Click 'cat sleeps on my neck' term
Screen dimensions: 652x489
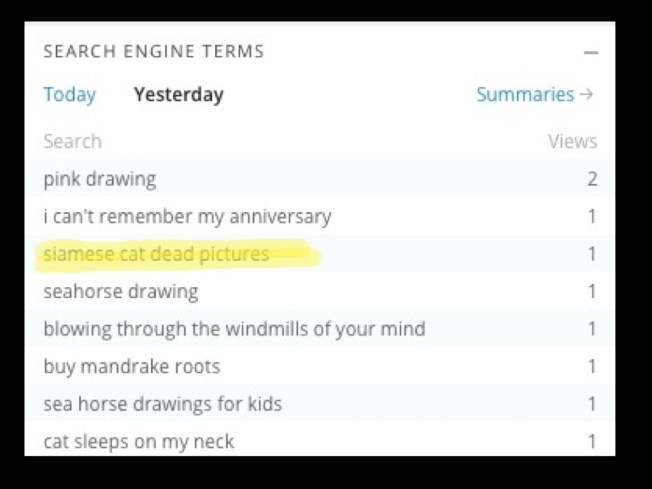click(138, 441)
